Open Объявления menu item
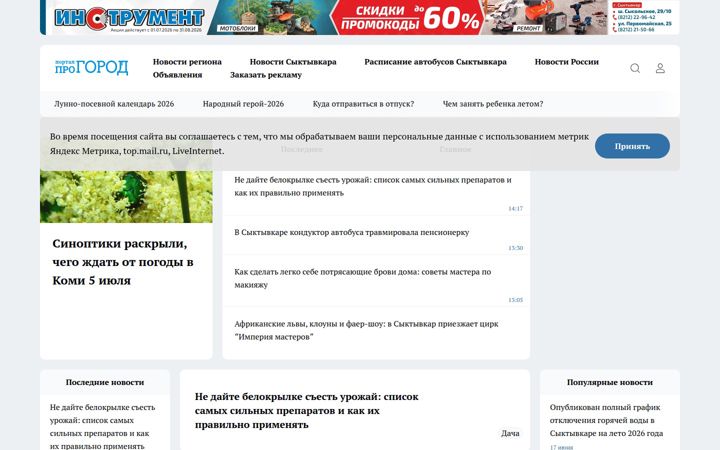Image resolution: width=720 pixels, height=450 pixels. (x=177, y=74)
